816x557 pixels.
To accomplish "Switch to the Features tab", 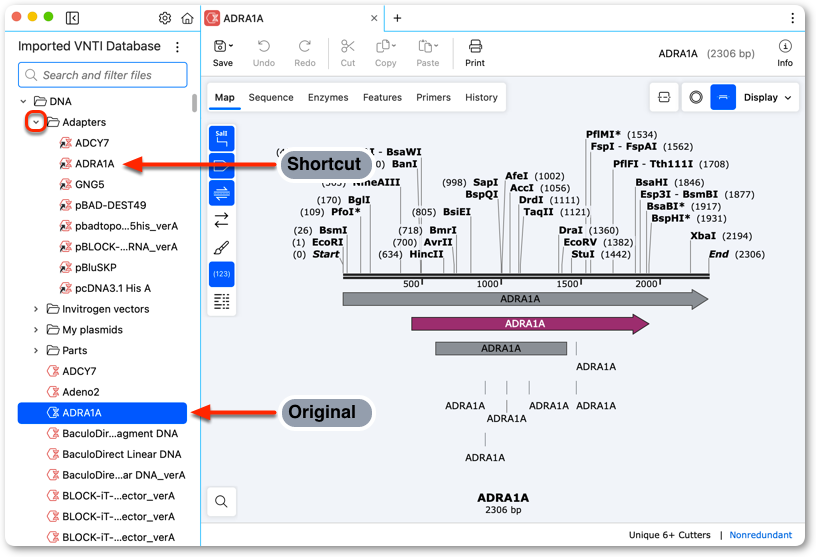I will tap(382, 97).
